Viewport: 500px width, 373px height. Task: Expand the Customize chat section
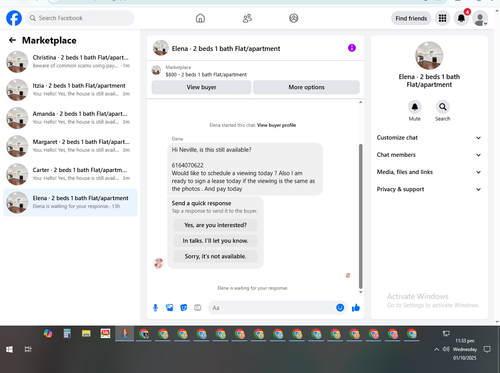coord(429,138)
